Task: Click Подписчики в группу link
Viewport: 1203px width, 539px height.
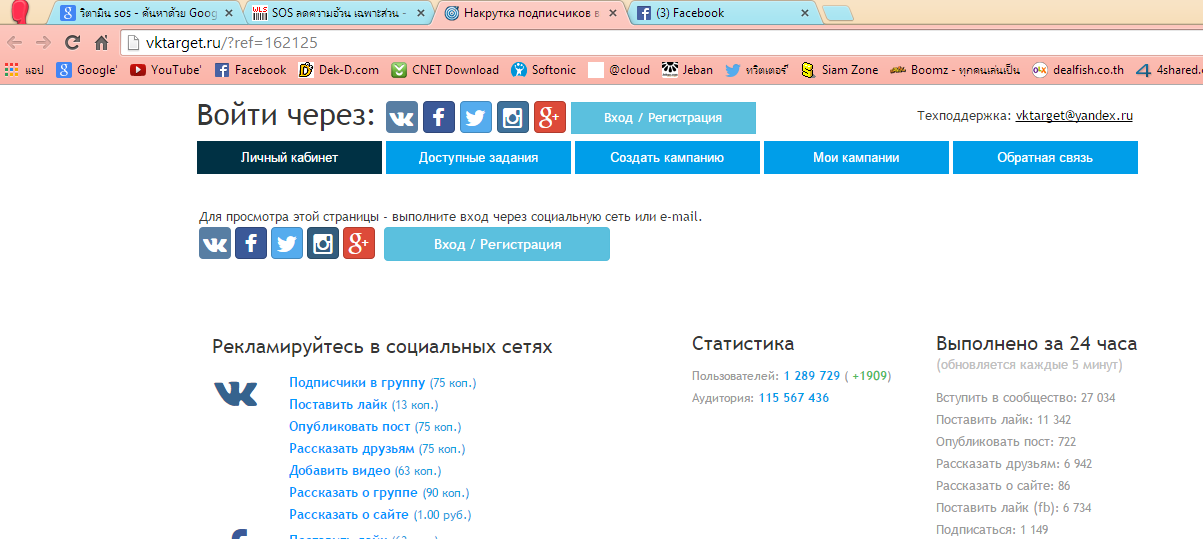Action: (x=357, y=383)
